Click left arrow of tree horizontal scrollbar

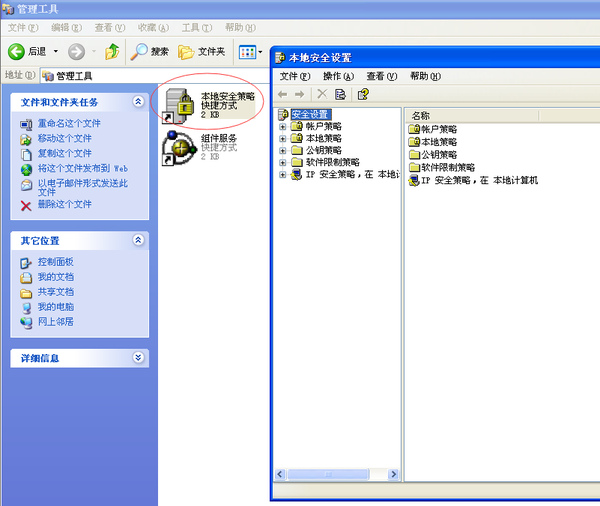(x=280, y=474)
